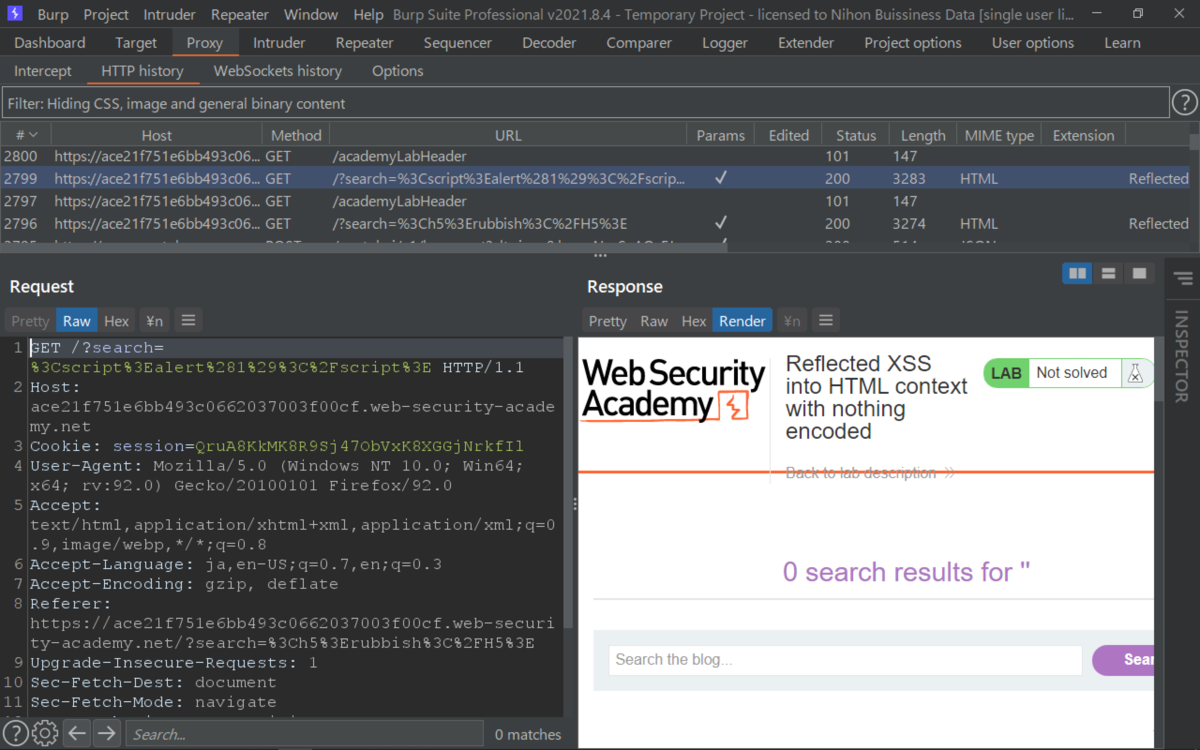The height and width of the screenshot is (750, 1200).
Task: Open the Extender tab
Action: coord(806,43)
